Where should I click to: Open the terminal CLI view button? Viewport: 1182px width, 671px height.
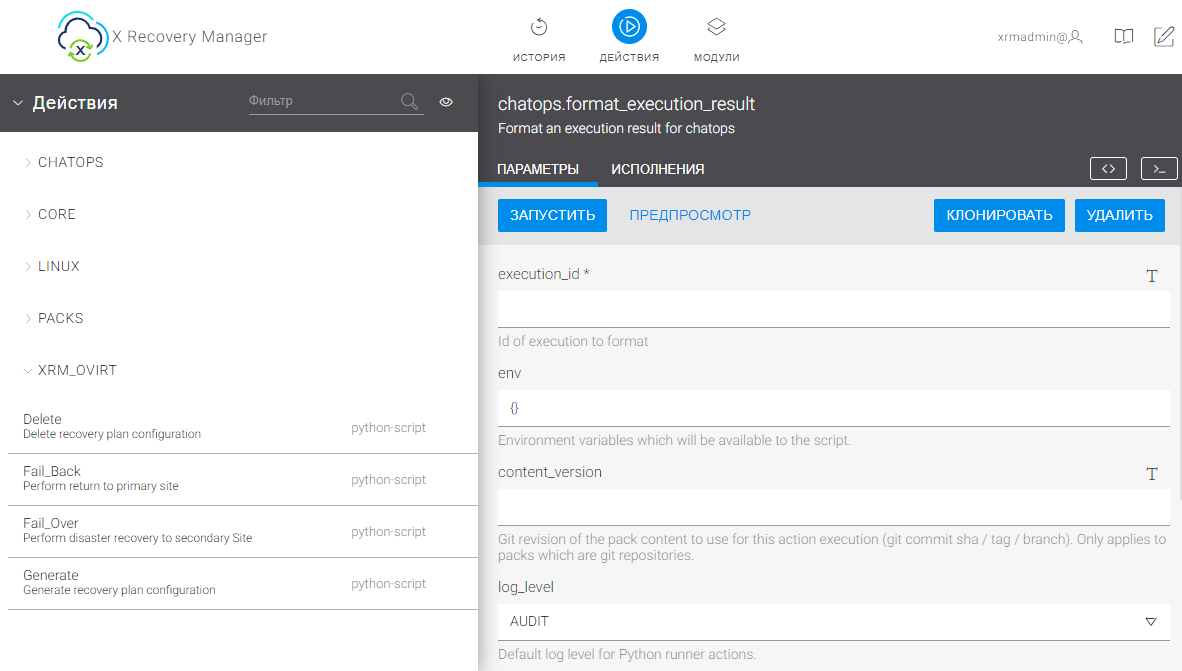(1159, 169)
